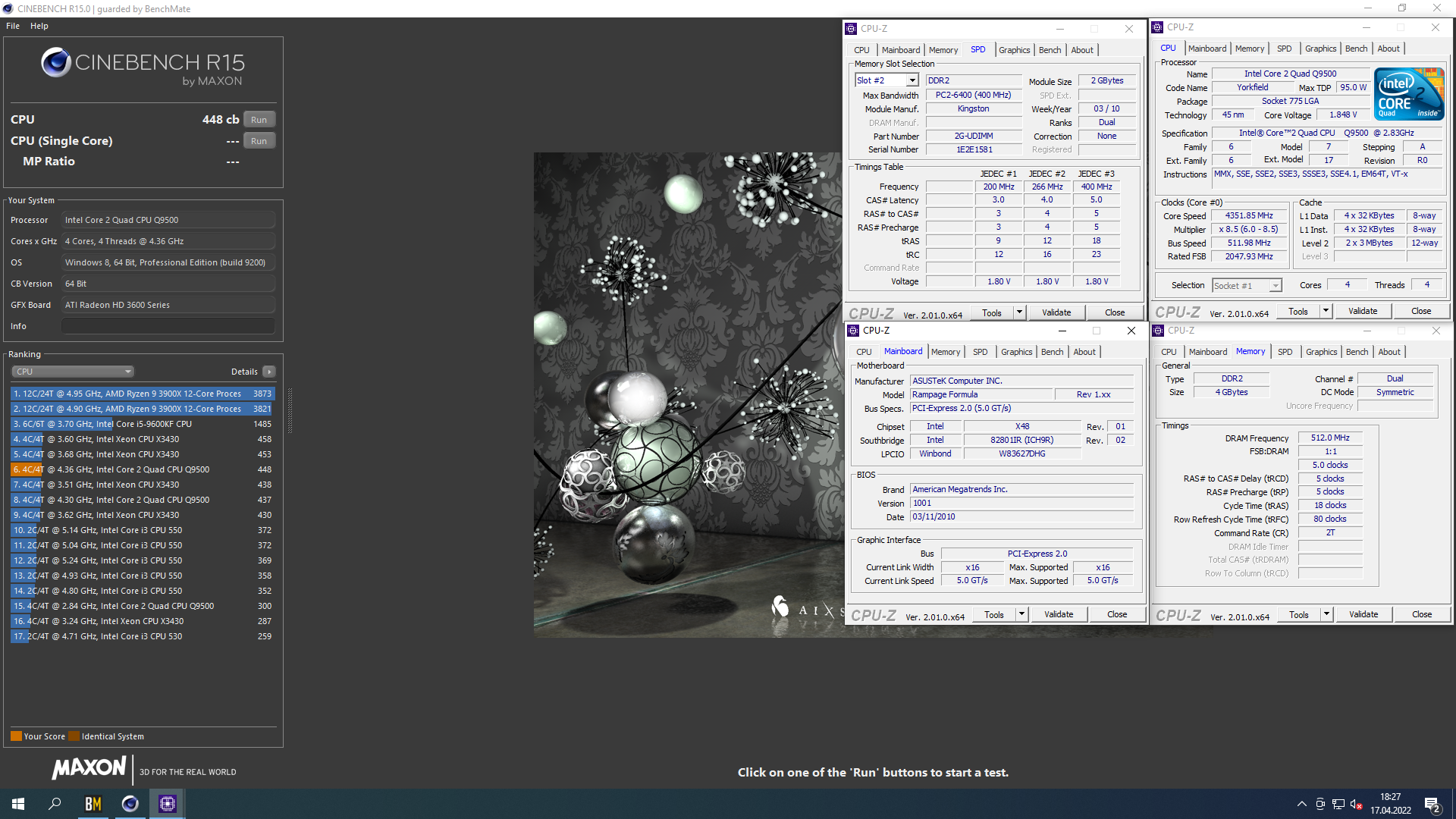Click Validate in the SPD window
The height and width of the screenshot is (819, 1456).
point(1056,312)
